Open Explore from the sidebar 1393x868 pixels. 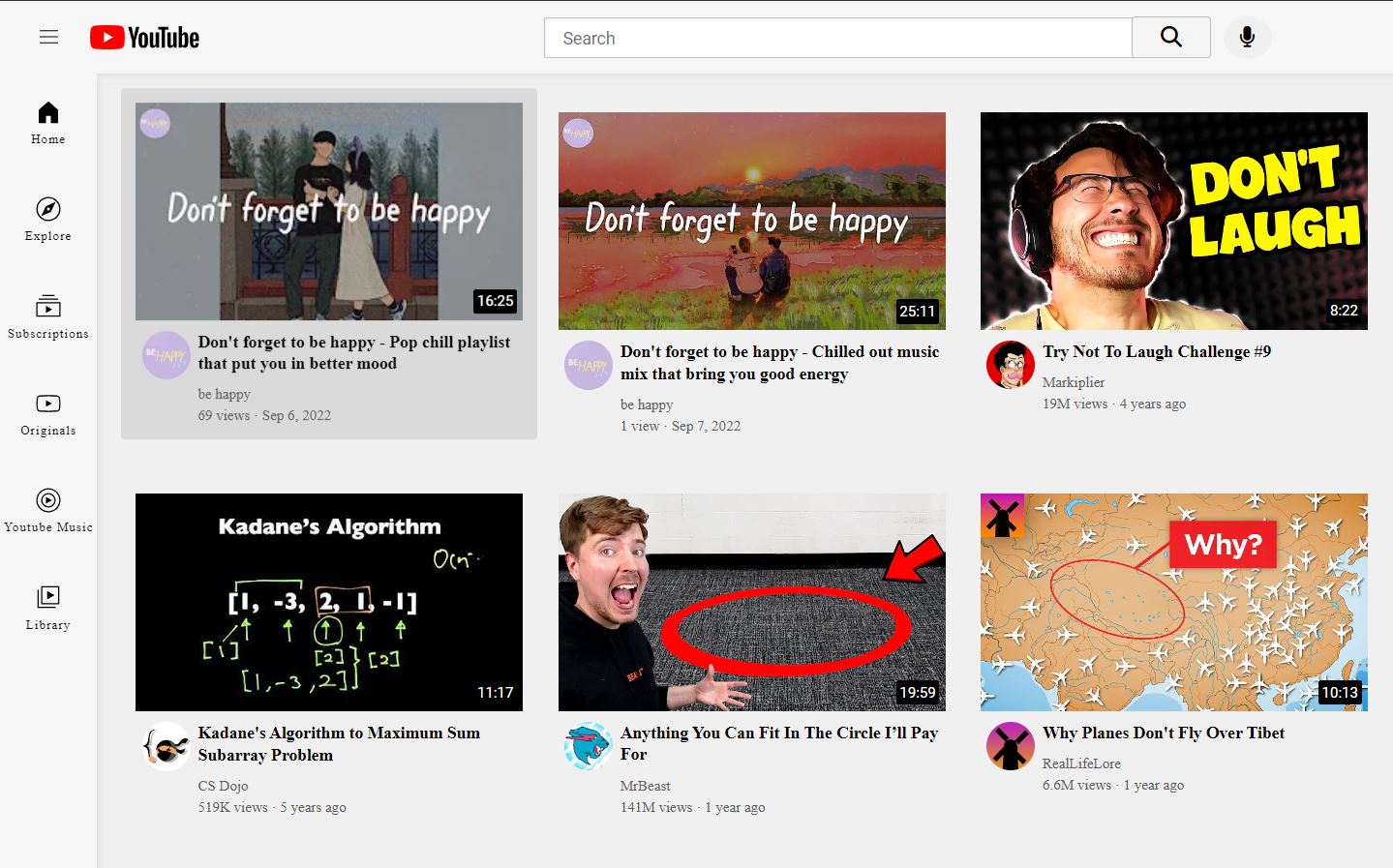click(48, 220)
